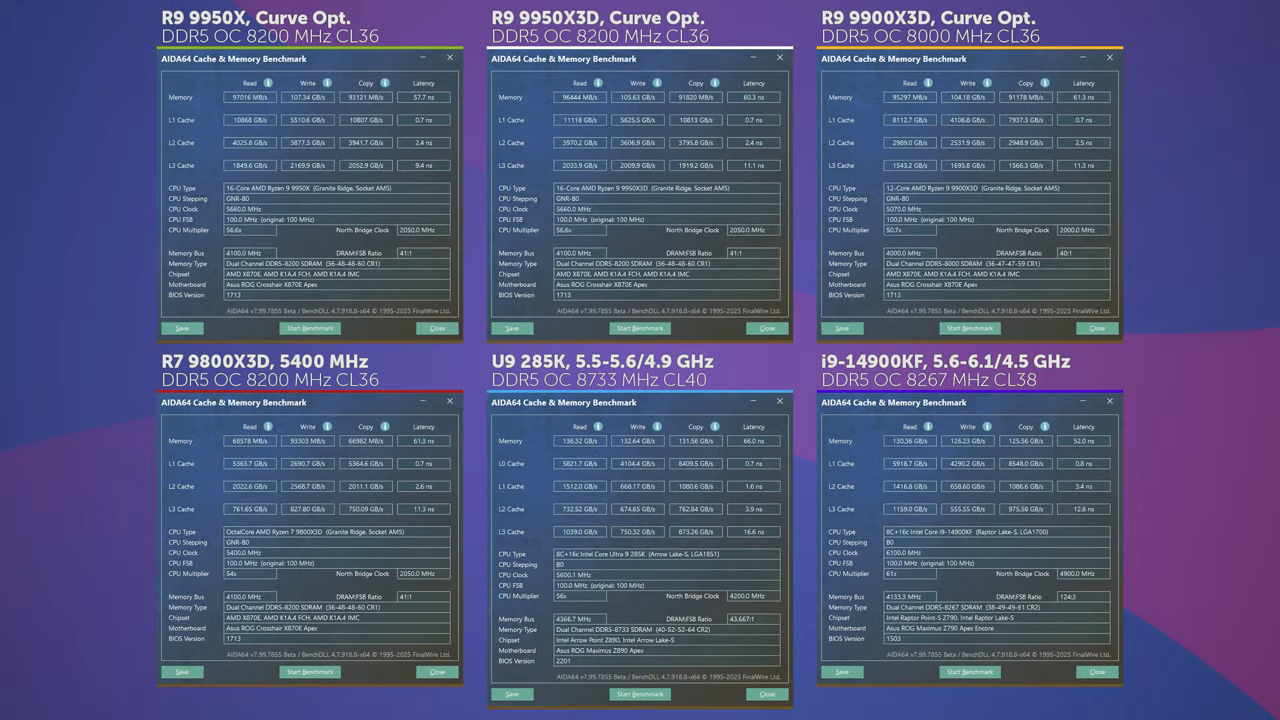Click the Close button in the 9800X3D window
Image resolution: width=1280 pixels, height=720 pixels.
437,672
